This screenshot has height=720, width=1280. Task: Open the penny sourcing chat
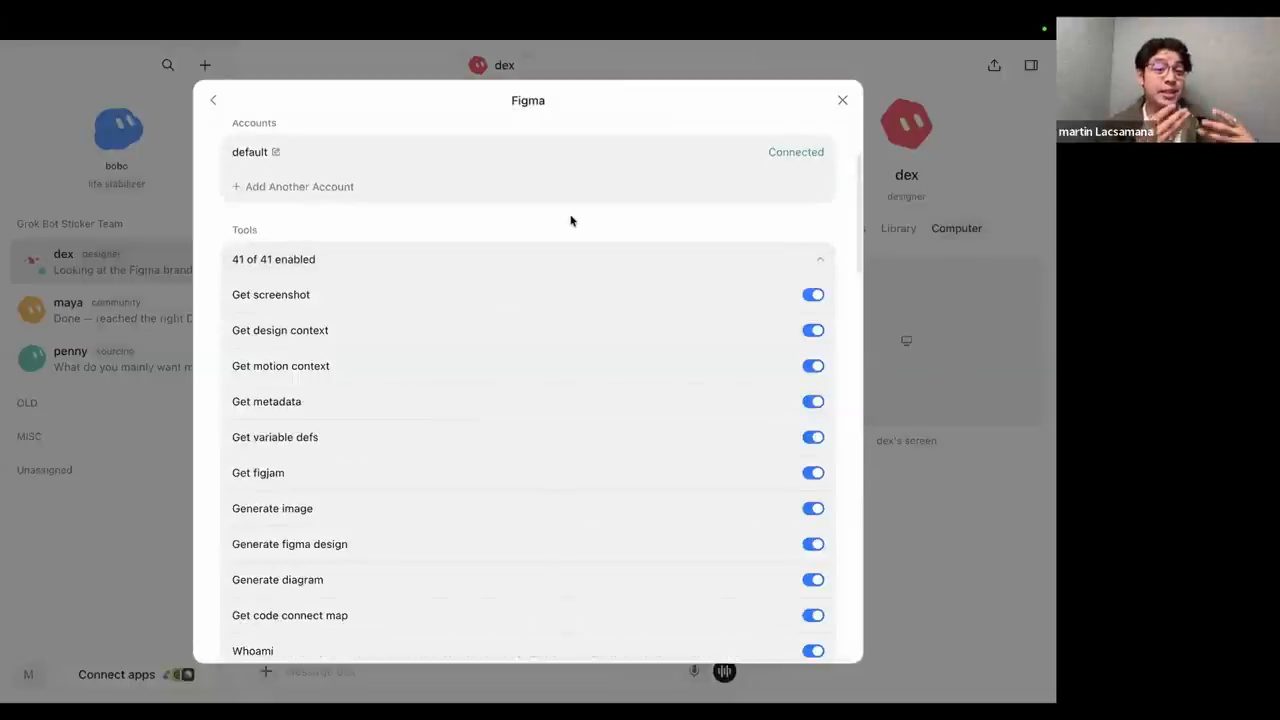point(104,359)
